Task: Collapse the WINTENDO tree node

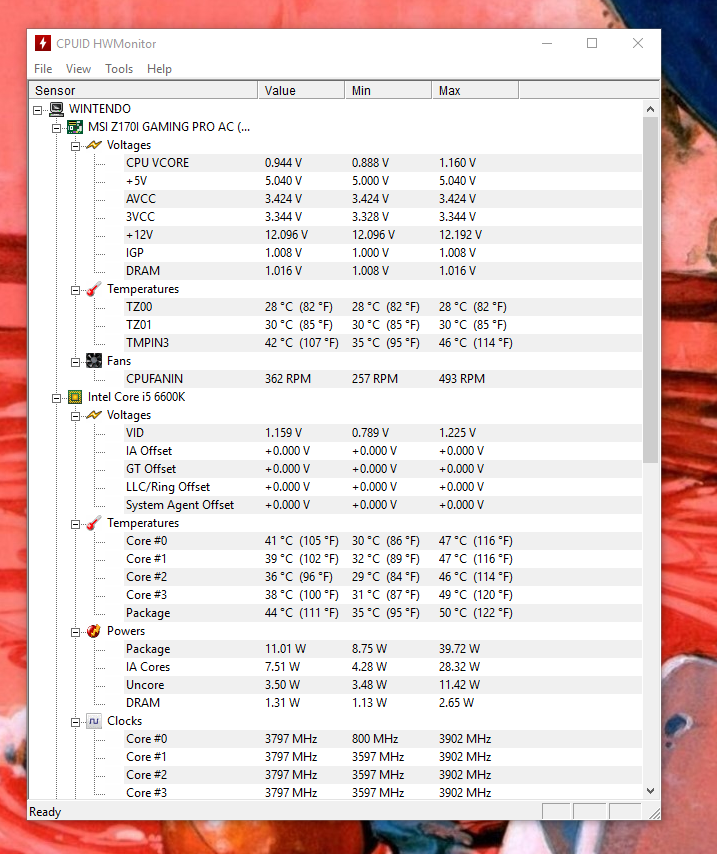Action: [x=37, y=110]
